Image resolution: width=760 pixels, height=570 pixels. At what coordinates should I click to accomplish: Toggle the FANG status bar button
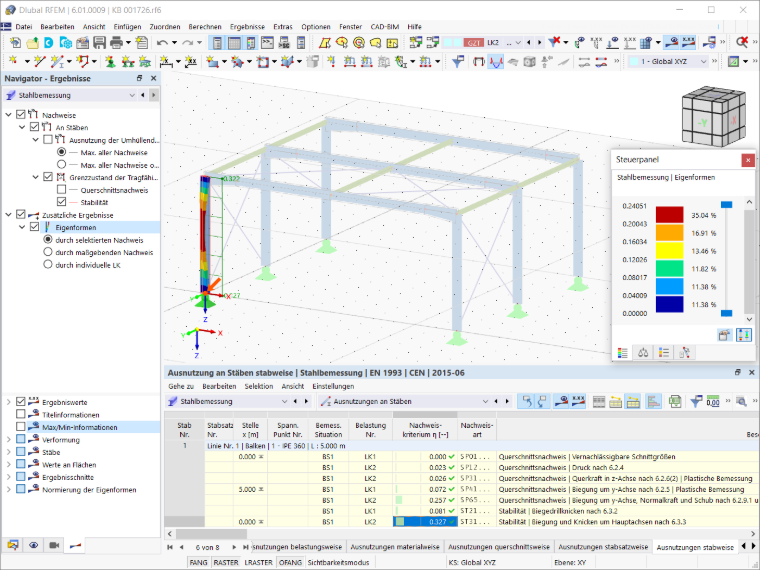pyautogui.click(x=198, y=562)
